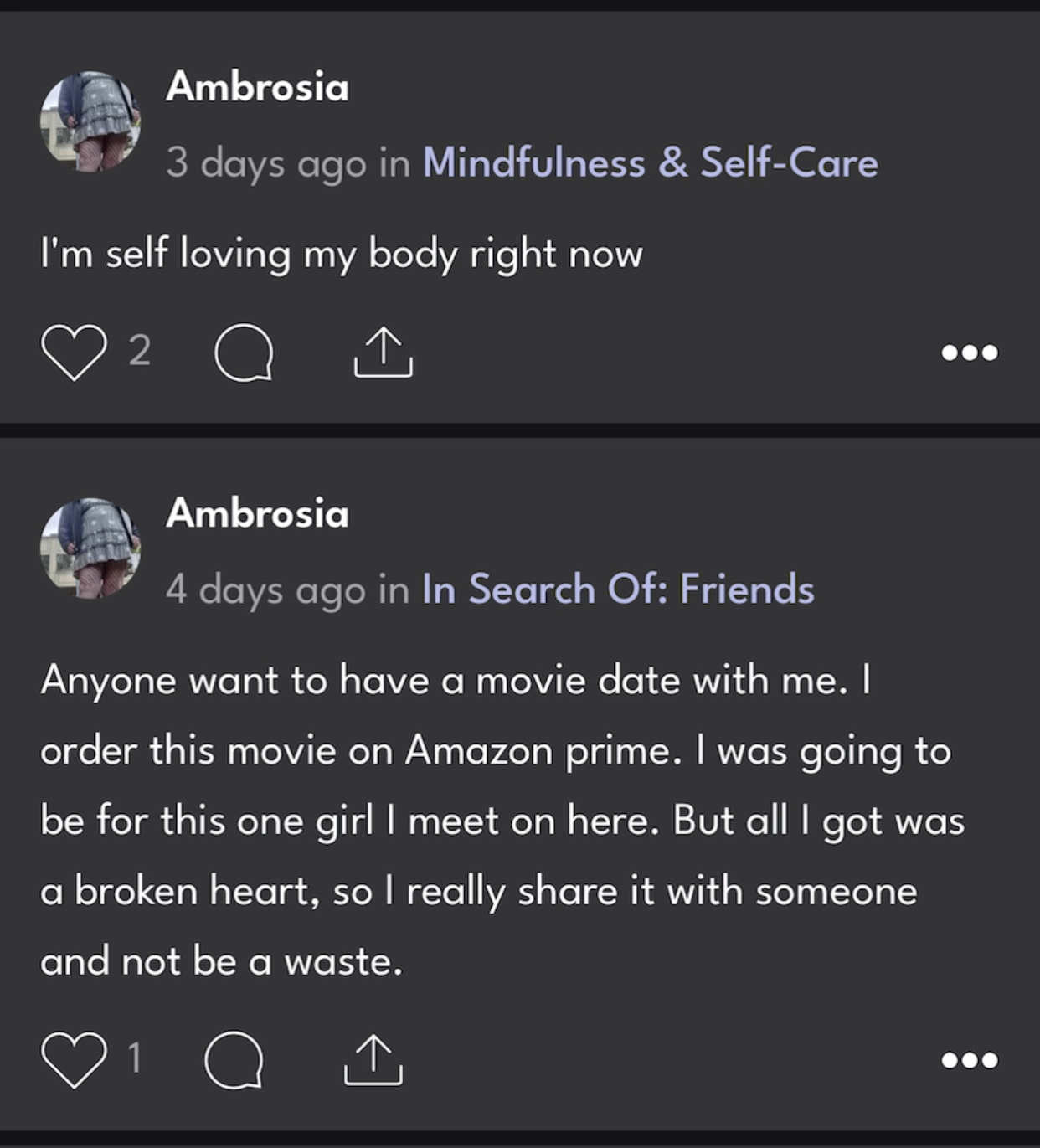This screenshot has width=1040, height=1148.
Task: Open the Mindfulness & Self-Care group link
Action: click(x=651, y=162)
